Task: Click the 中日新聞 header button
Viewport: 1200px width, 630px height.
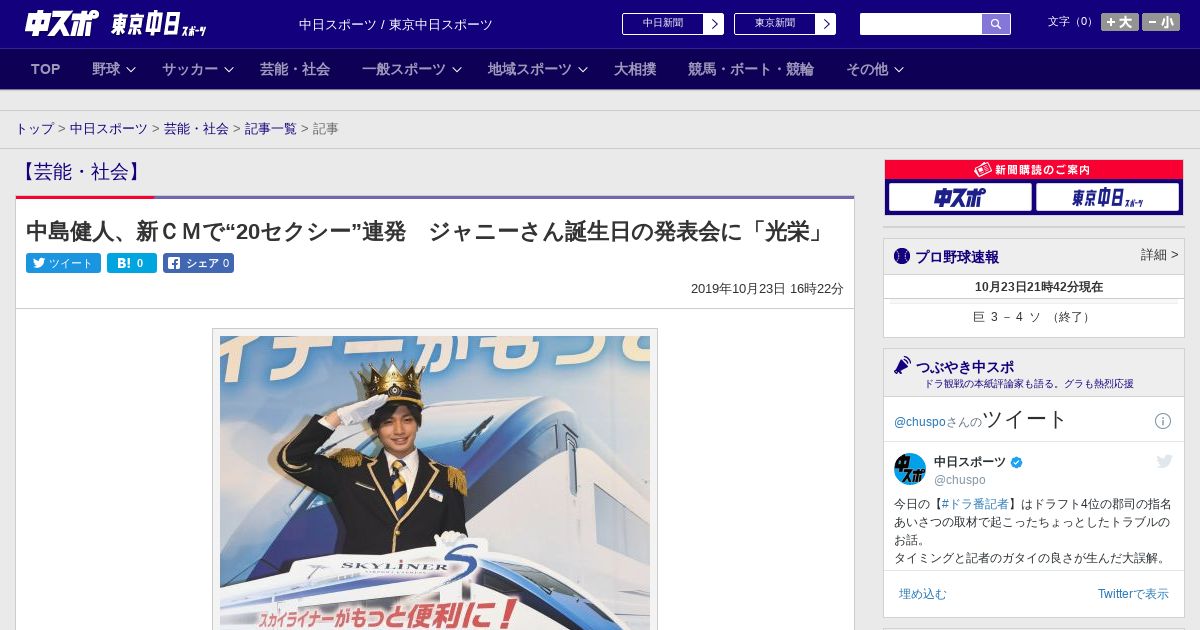Action: [x=663, y=24]
